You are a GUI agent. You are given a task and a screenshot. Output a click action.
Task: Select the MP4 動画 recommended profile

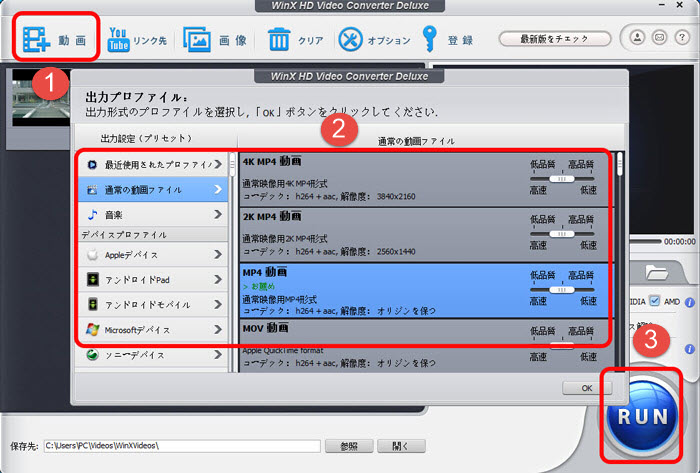(426, 290)
